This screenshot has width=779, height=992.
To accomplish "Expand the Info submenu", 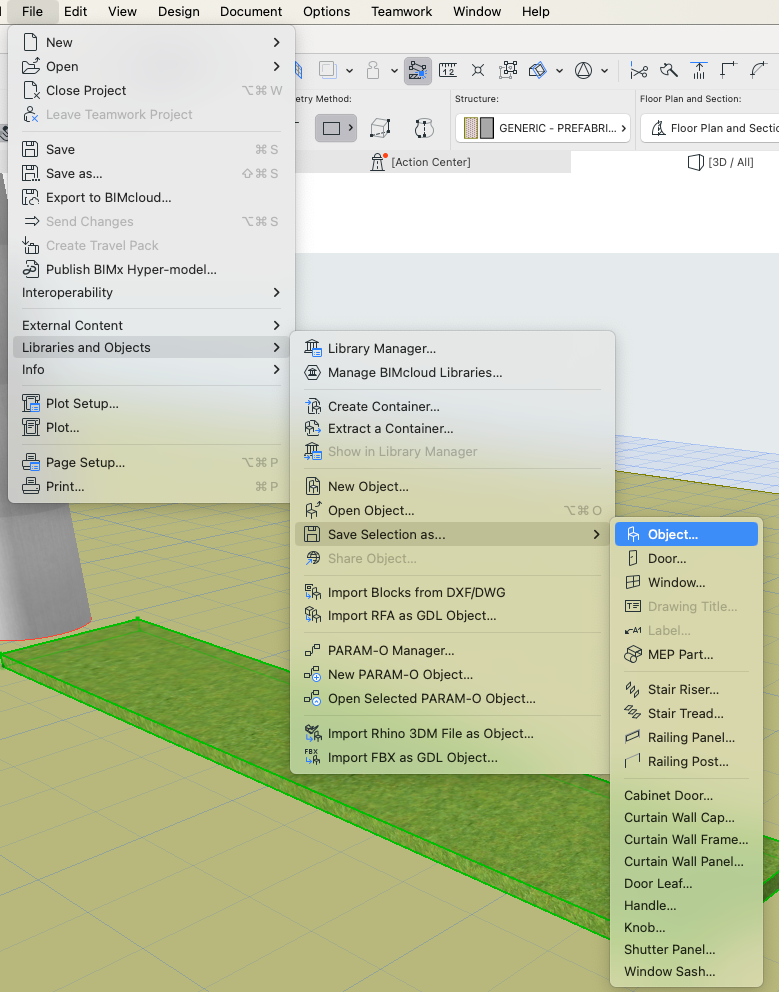I will click(x=151, y=369).
